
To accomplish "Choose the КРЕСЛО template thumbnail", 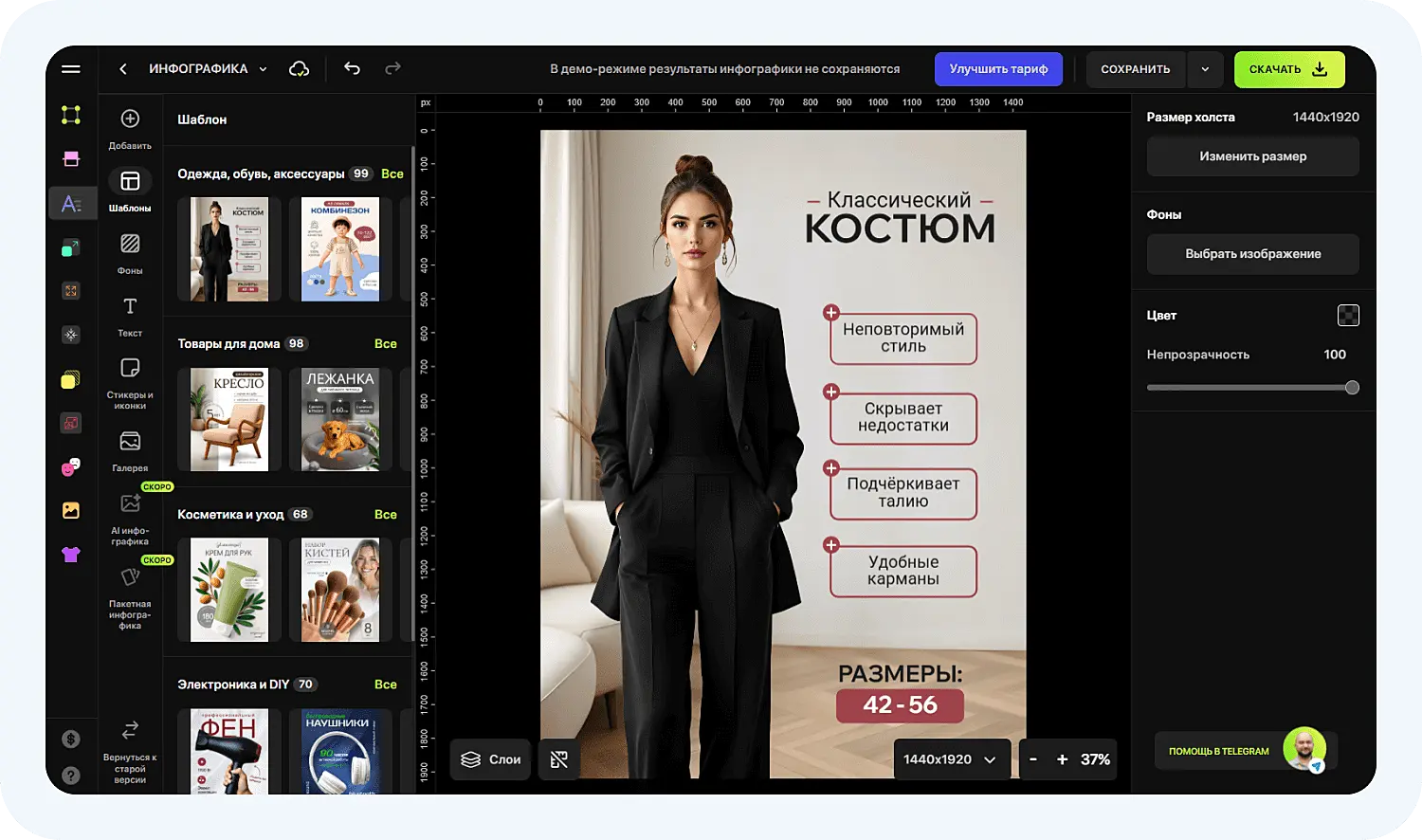I will coord(229,419).
